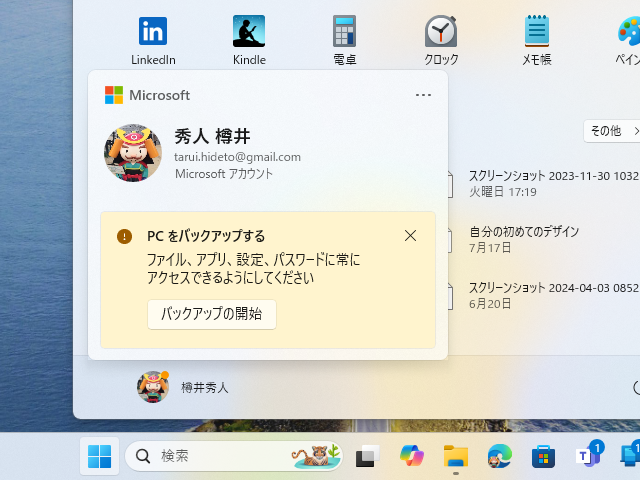640x480 pixels.
Task: Click the バックアップの開始 button
Action: pos(212,314)
